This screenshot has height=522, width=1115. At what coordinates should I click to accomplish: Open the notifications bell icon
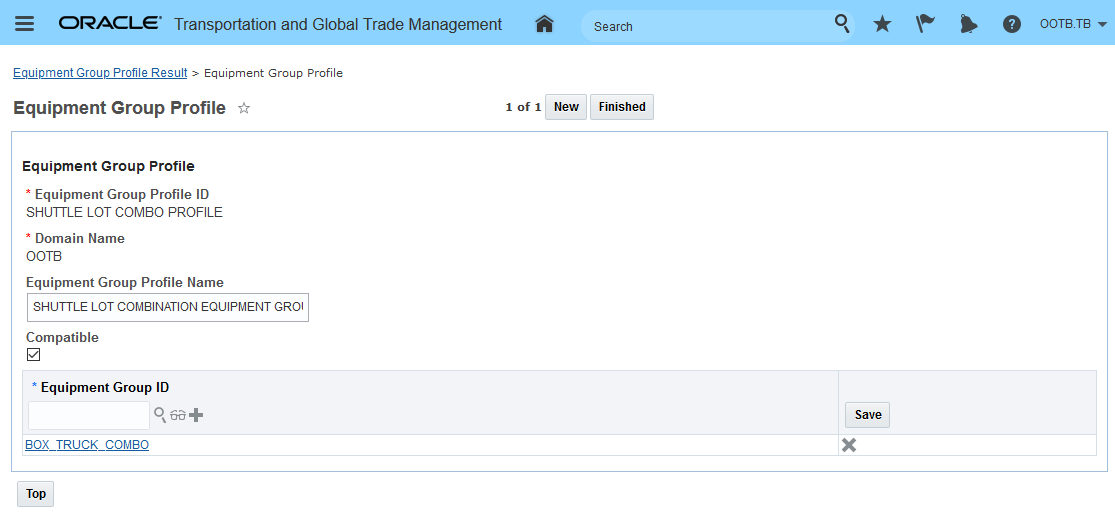tap(968, 24)
